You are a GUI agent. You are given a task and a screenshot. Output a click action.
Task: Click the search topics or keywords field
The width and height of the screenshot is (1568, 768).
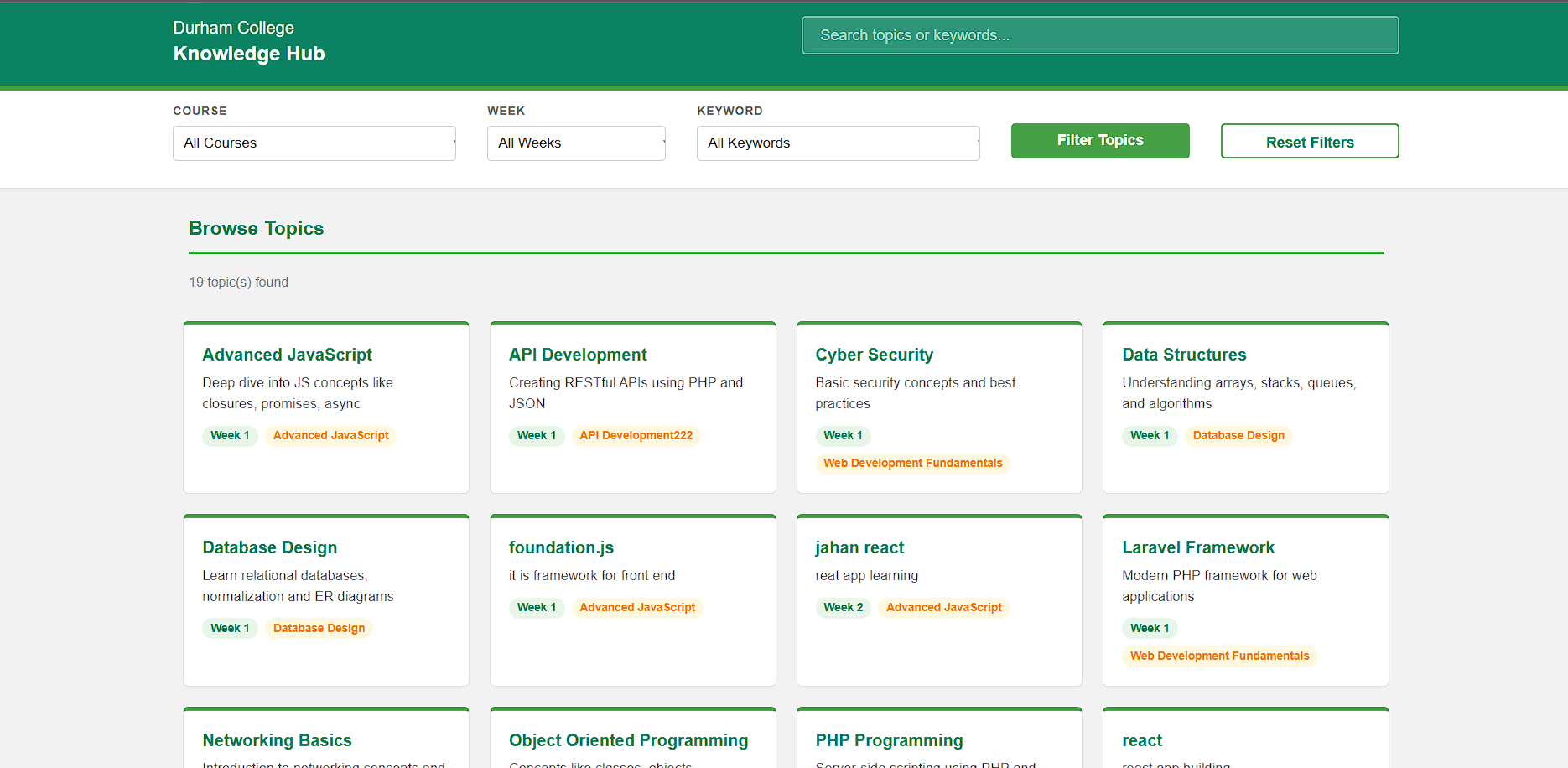pyautogui.click(x=1099, y=35)
